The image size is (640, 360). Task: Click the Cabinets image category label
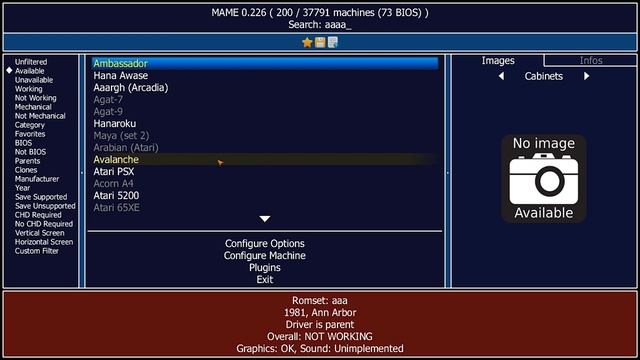tap(544, 76)
